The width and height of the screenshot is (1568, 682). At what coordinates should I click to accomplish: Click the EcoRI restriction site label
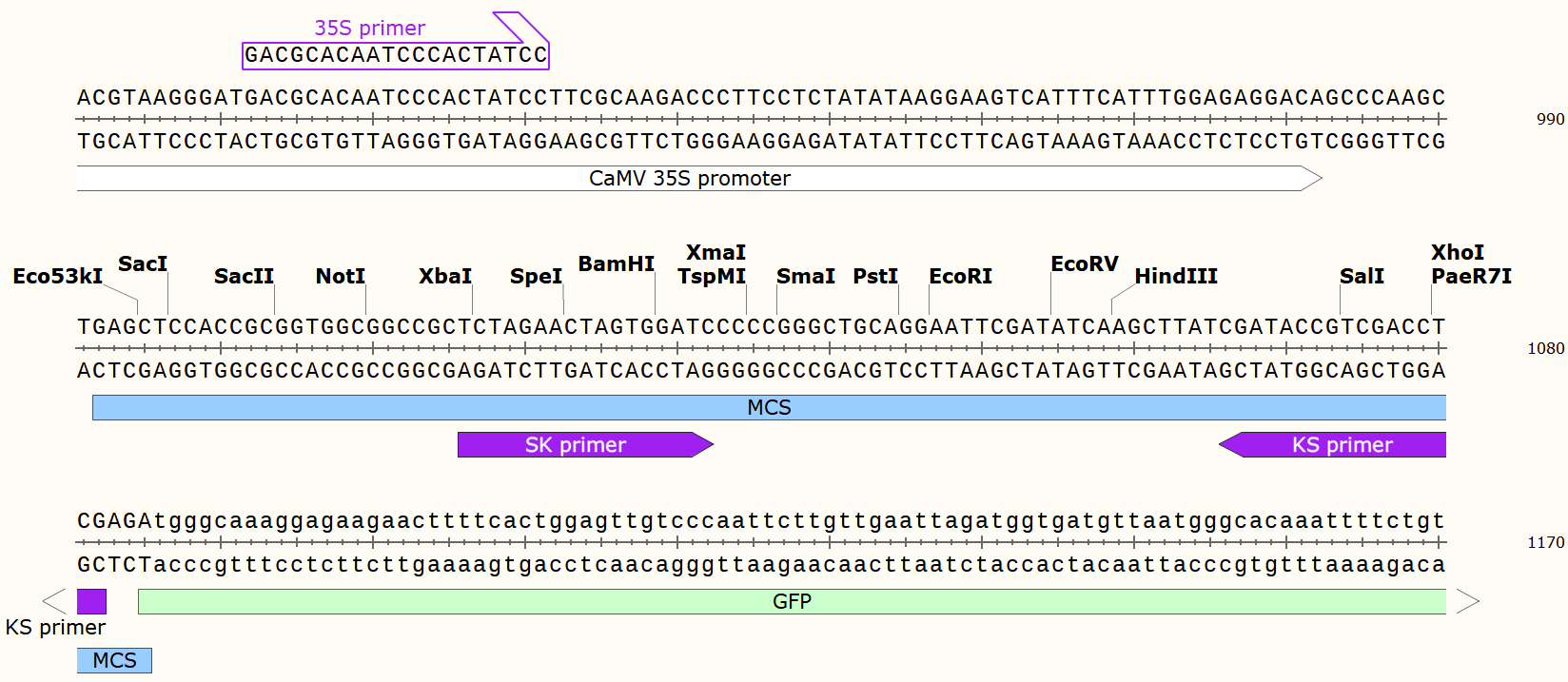click(x=960, y=277)
